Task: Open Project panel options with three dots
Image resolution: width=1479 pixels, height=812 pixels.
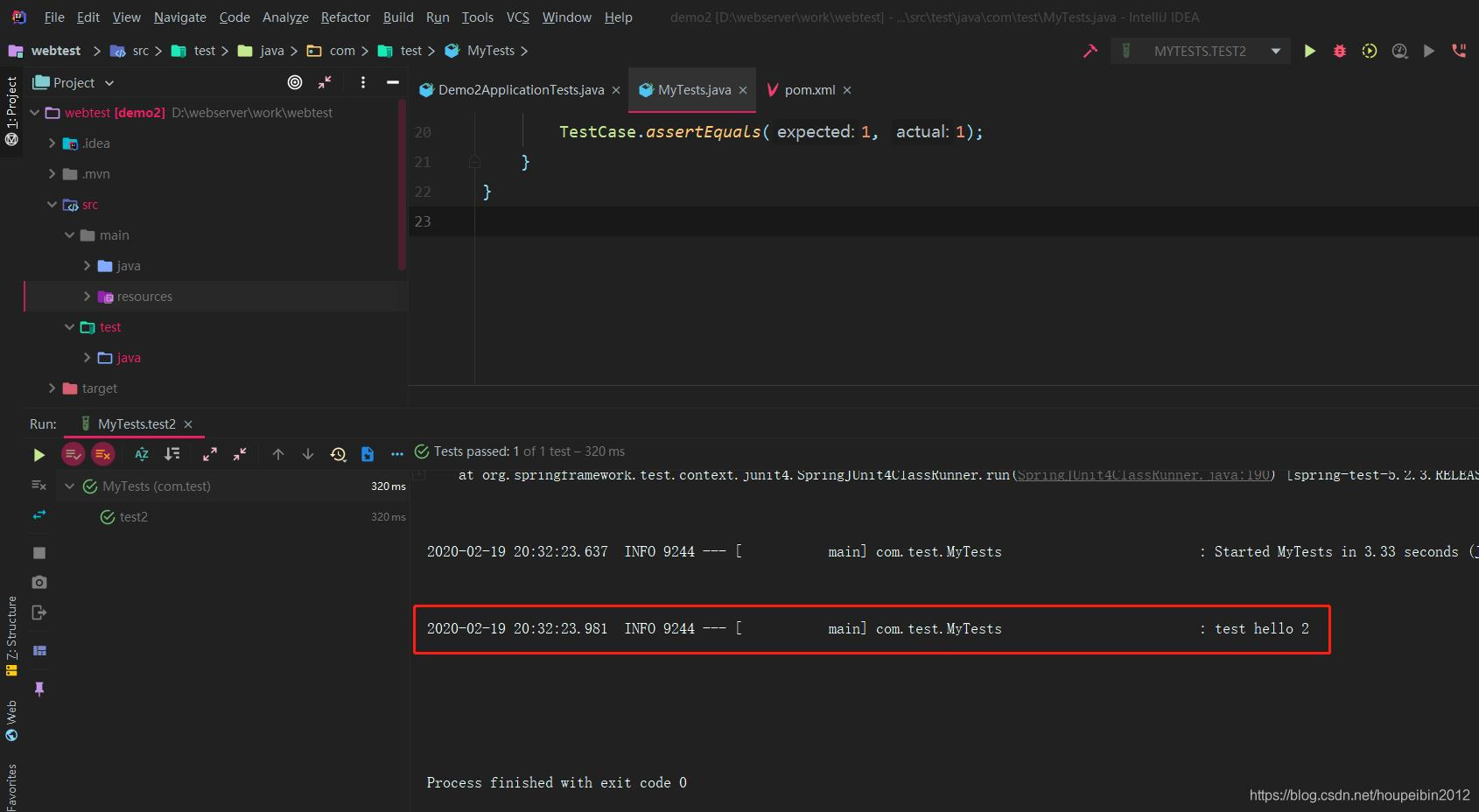Action: [363, 82]
